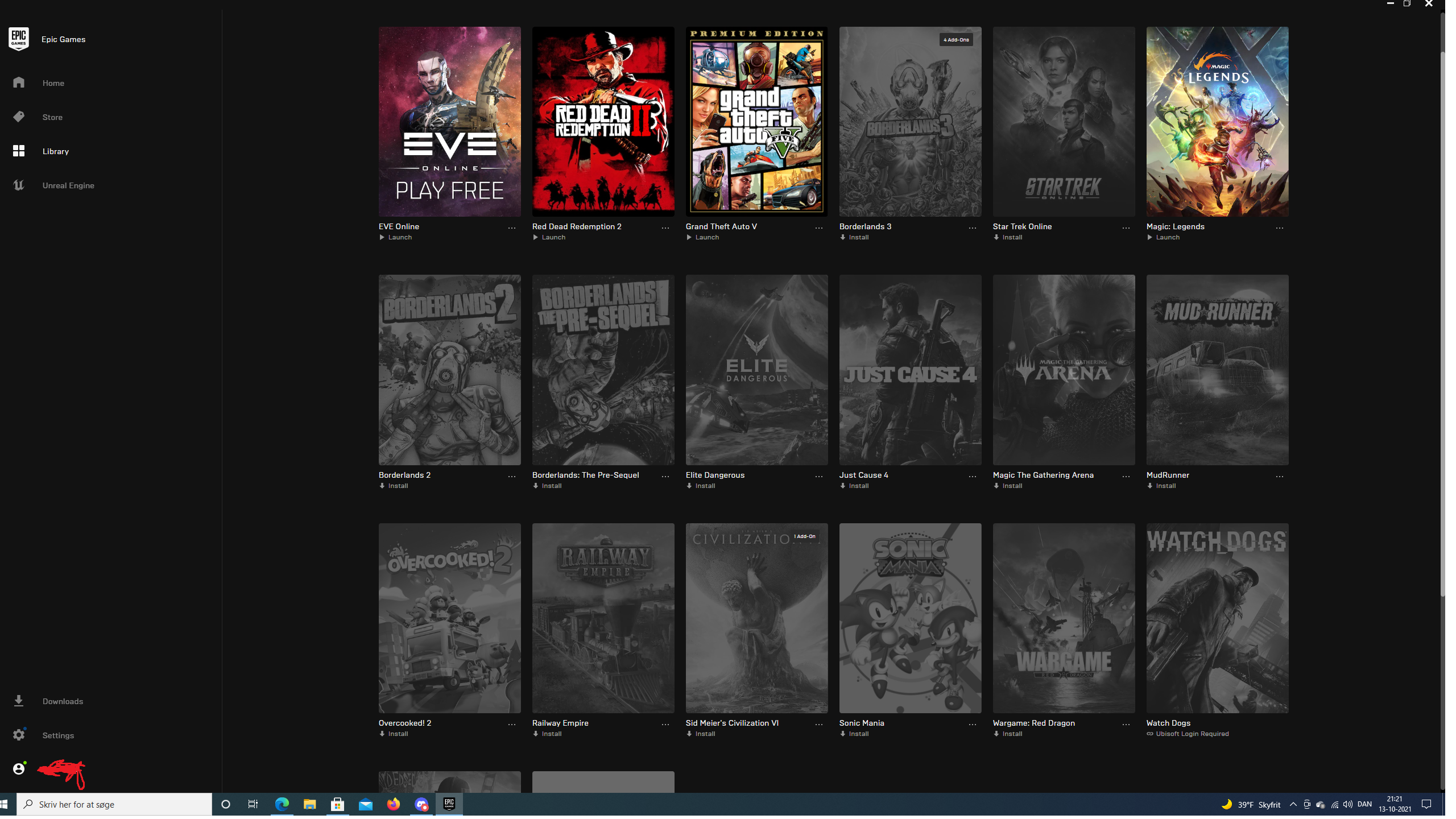Install Star Trek Online

coord(1008,237)
